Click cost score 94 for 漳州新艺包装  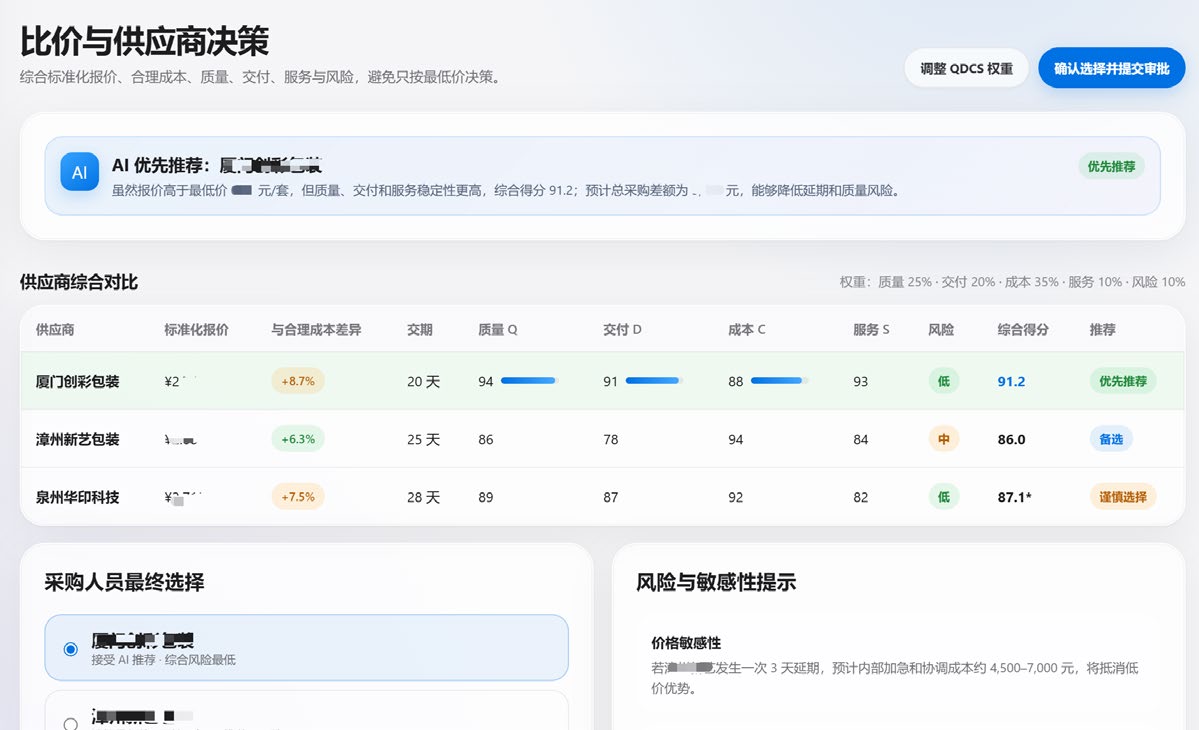tap(736, 440)
